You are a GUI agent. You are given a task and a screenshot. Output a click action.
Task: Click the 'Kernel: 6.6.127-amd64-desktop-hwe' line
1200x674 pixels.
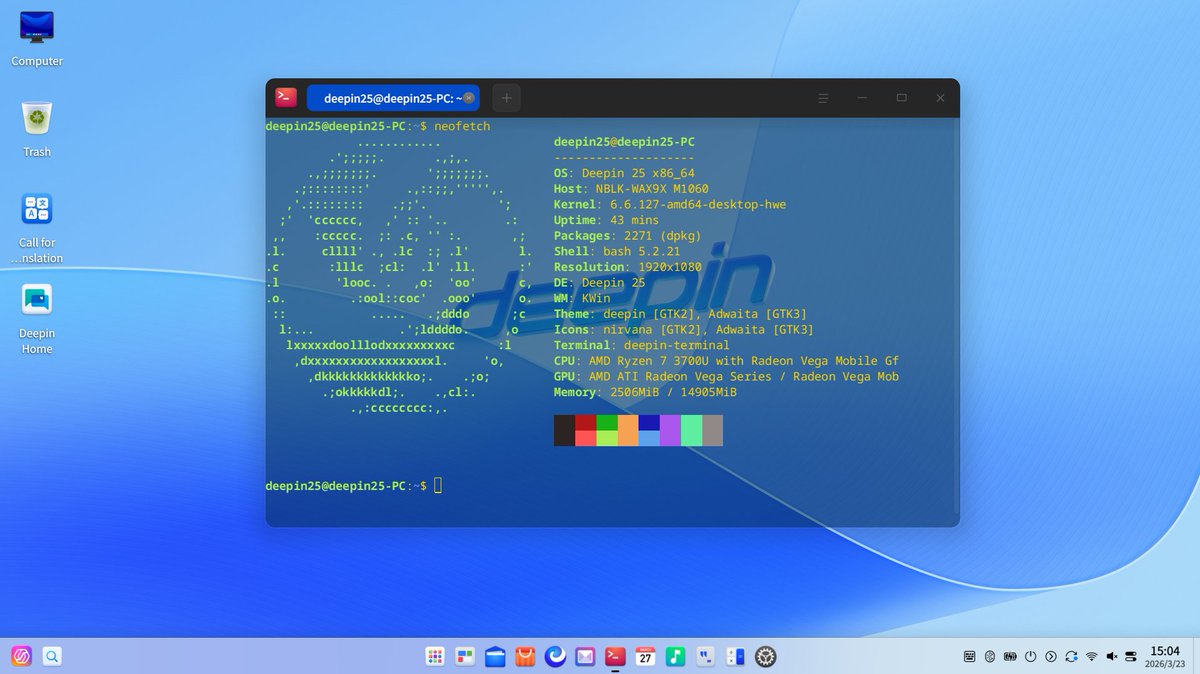click(x=670, y=205)
